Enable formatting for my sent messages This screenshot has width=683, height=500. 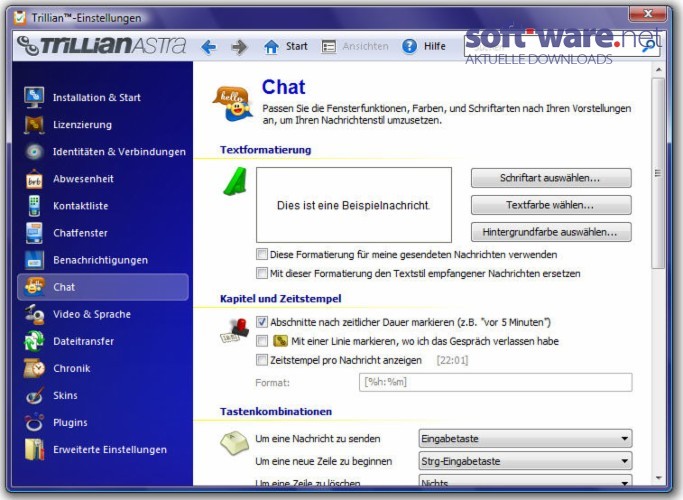tap(262, 254)
